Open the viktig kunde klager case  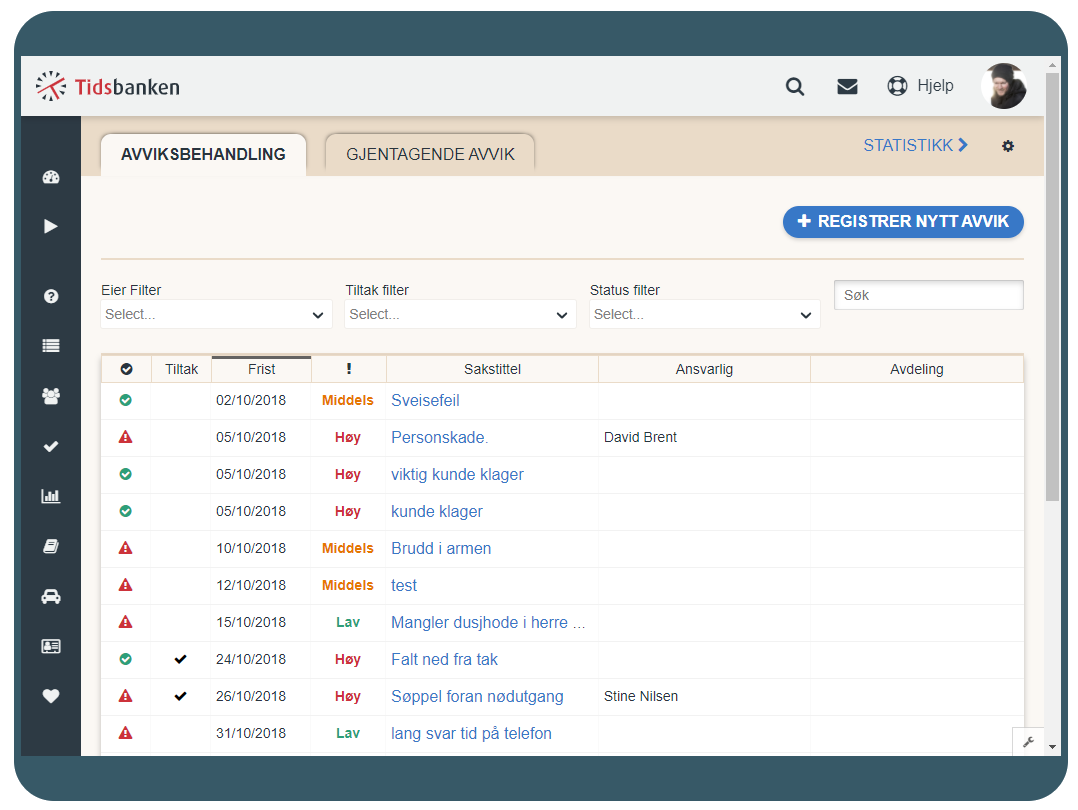pyautogui.click(x=457, y=474)
